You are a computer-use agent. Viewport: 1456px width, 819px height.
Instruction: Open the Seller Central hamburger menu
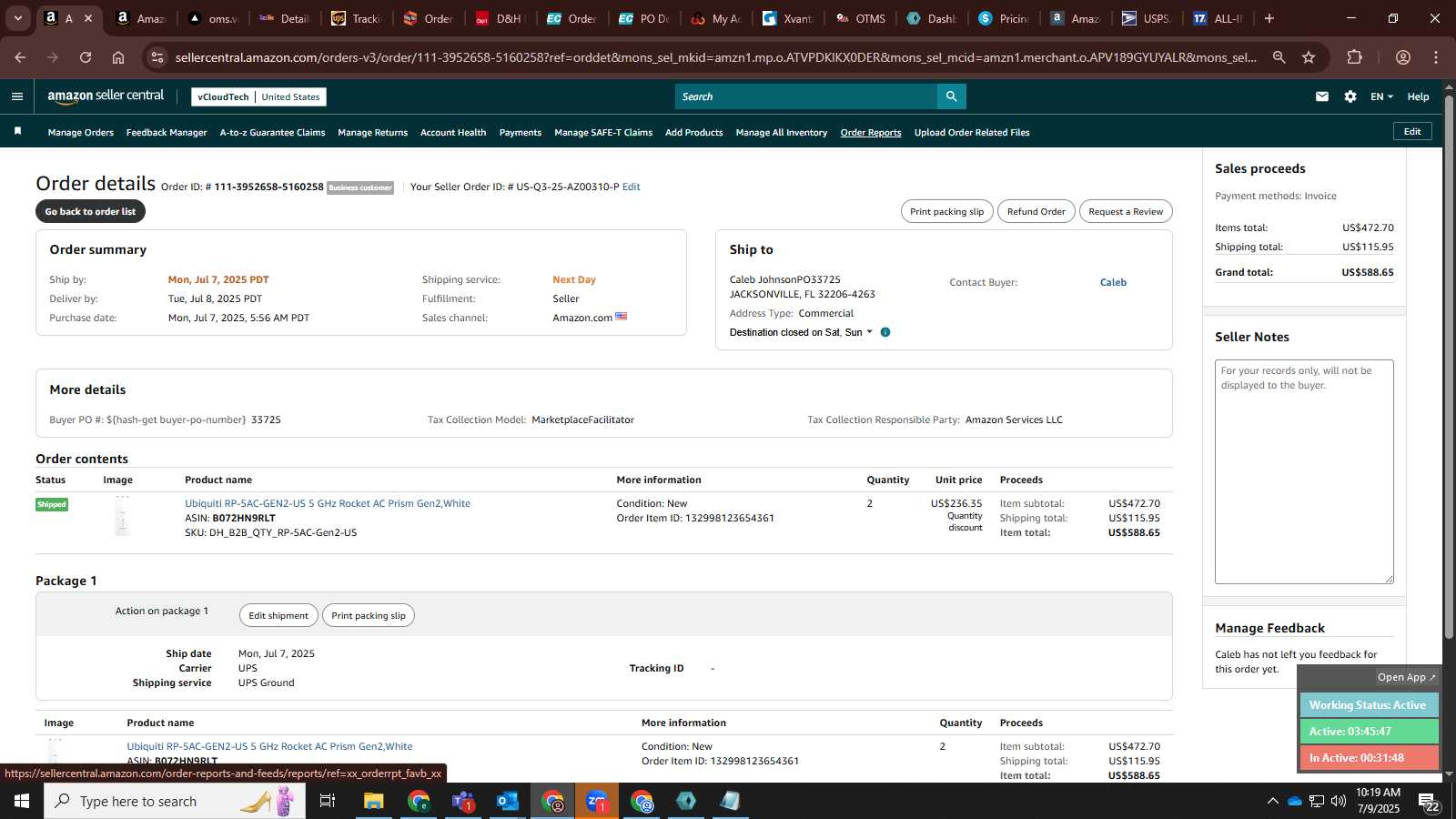click(17, 96)
